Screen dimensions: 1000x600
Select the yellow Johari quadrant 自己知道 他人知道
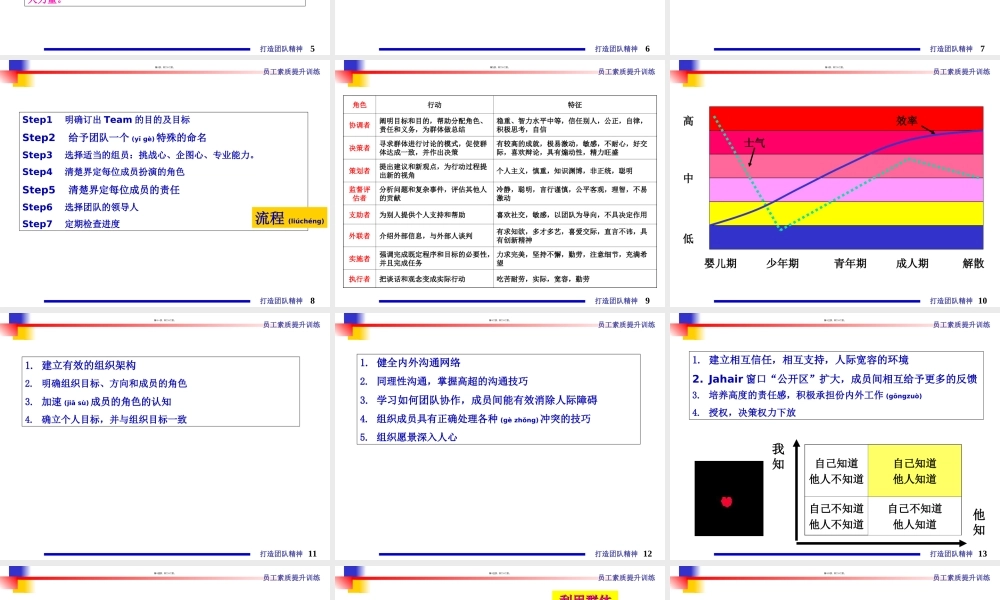pos(917,470)
